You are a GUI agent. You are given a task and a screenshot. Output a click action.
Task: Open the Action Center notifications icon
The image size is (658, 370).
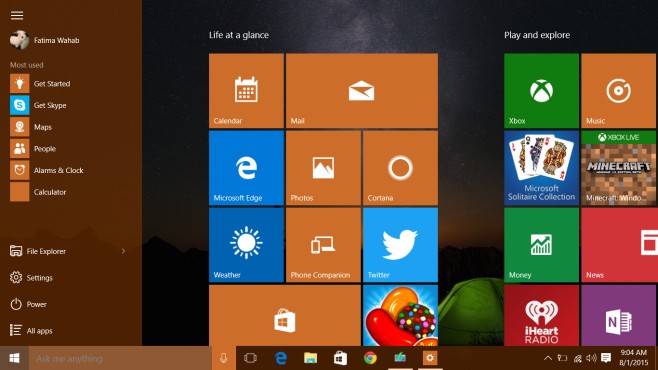click(x=606, y=358)
